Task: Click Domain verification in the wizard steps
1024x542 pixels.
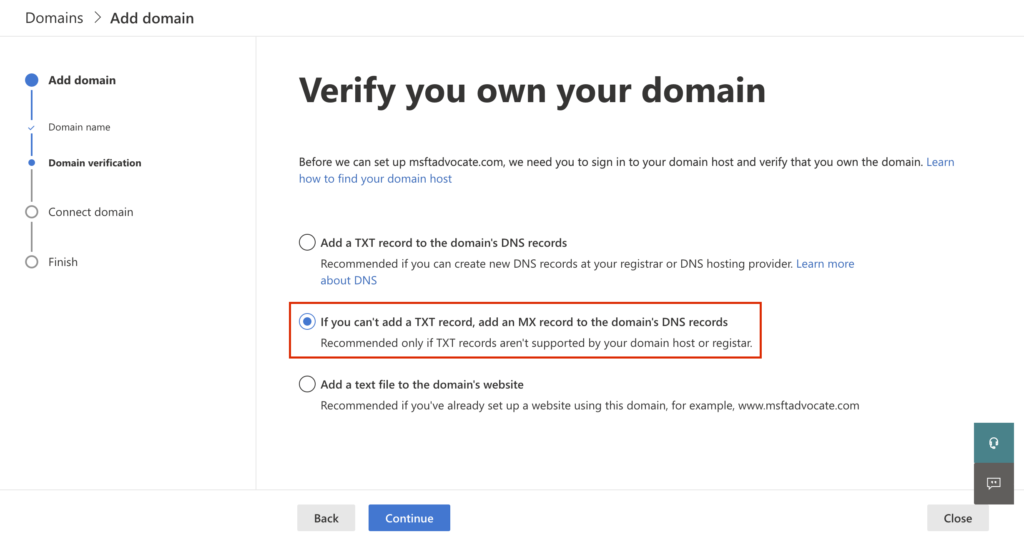Action: [x=95, y=163]
